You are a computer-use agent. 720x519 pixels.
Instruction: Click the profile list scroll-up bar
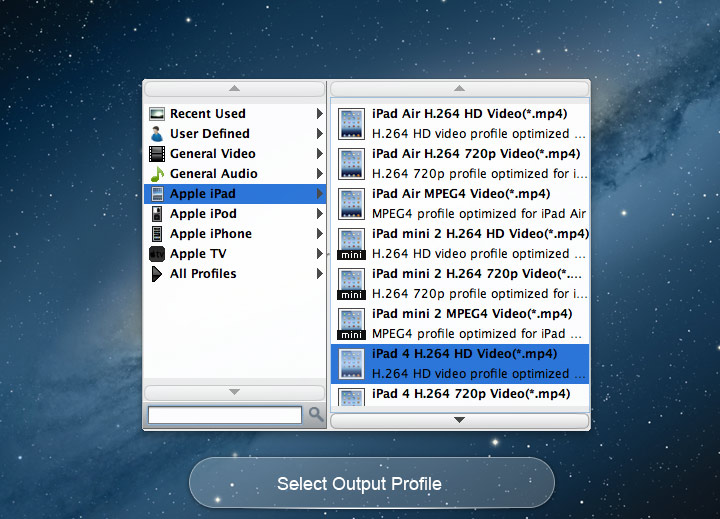tap(460, 88)
